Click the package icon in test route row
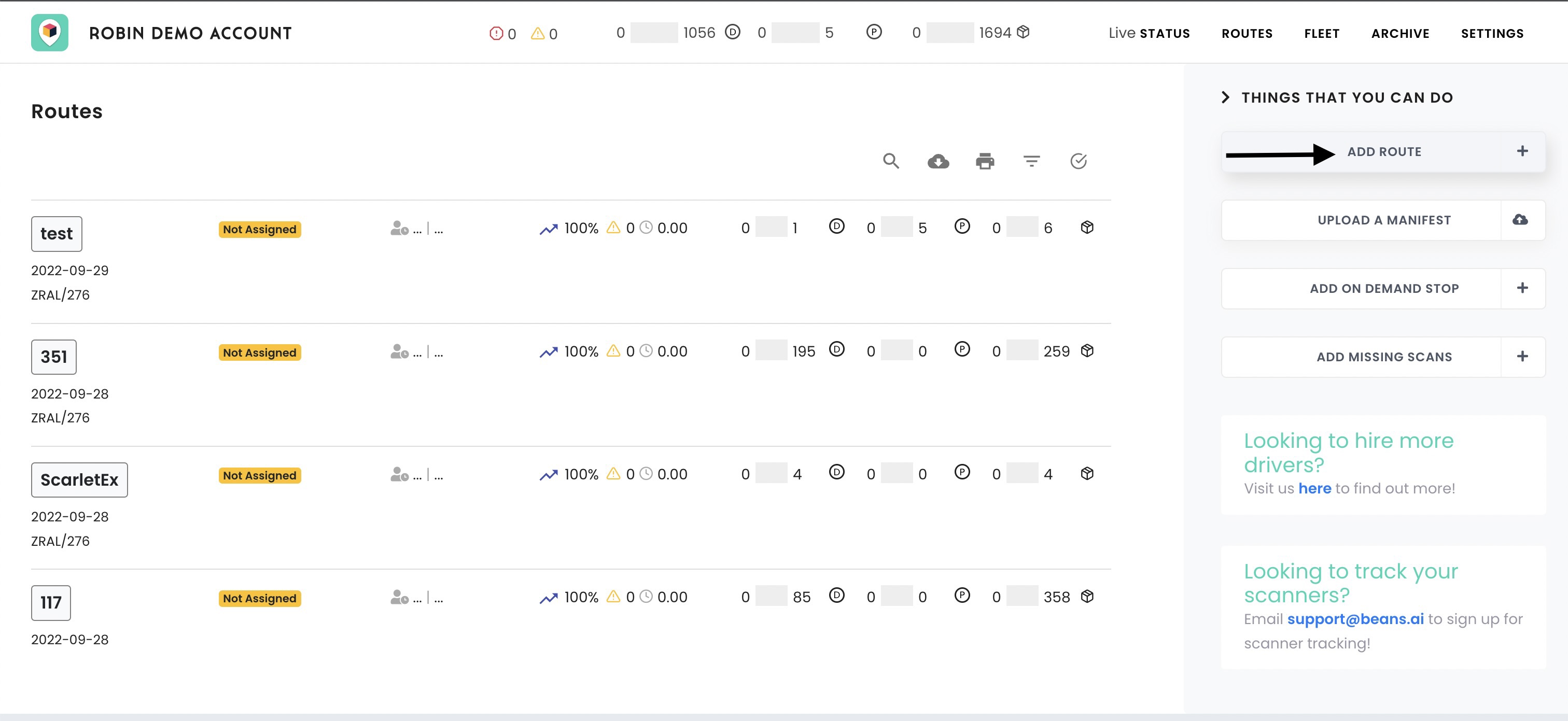This screenshot has width=1568, height=721. [1087, 228]
